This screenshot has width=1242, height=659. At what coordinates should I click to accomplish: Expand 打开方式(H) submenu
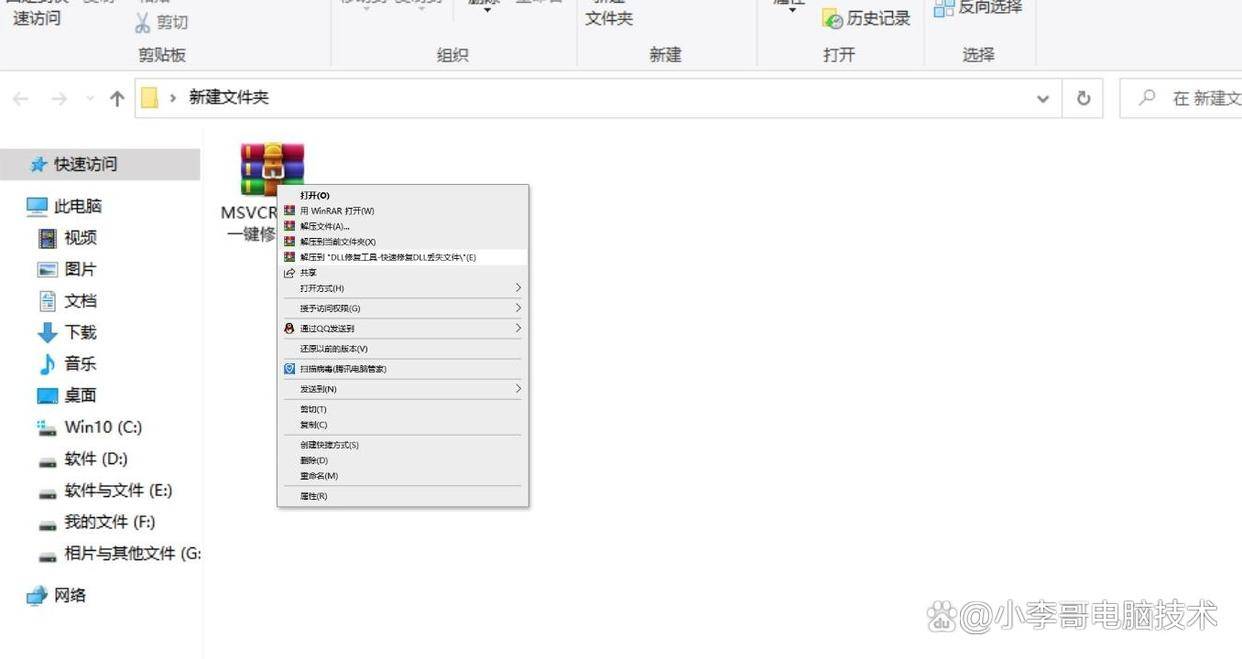pos(403,288)
